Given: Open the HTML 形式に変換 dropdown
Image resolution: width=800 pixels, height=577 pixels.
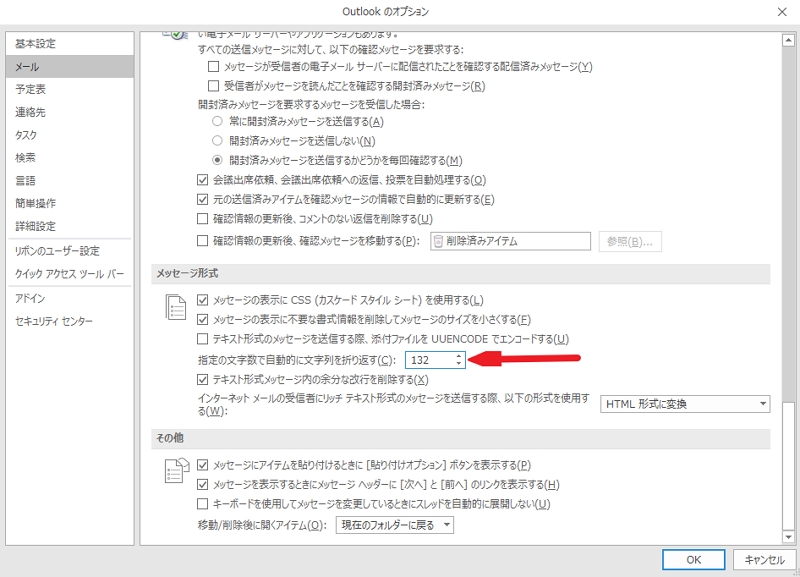Looking at the screenshot, I should click(685, 404).
